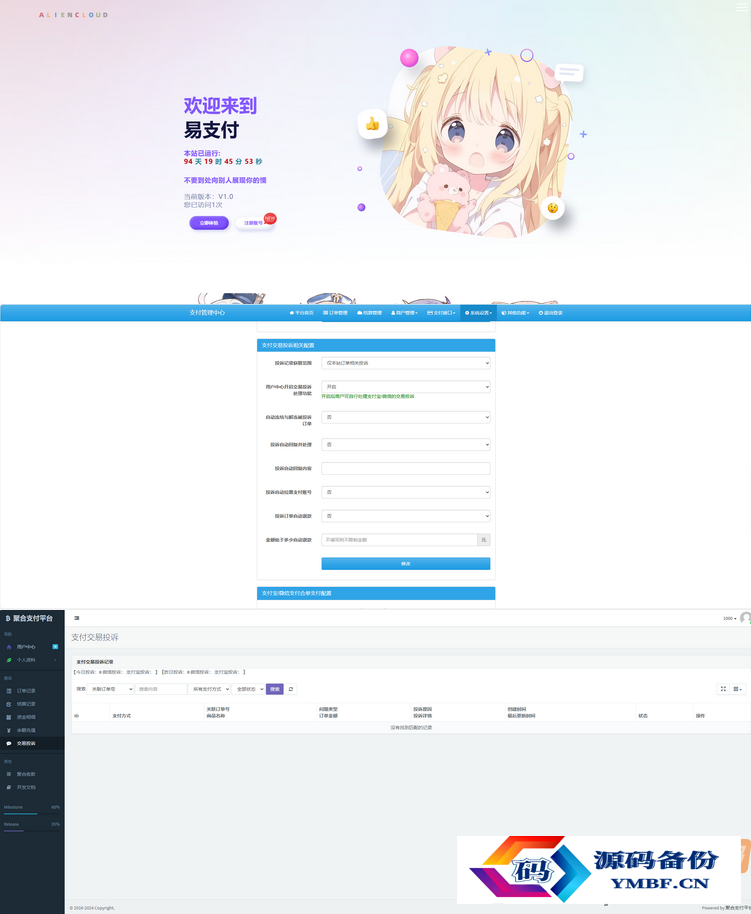The width and height of the screenshot is (751, 914).
Task: Click the 支付方式 column header
Action: click(x=121, y=716)
